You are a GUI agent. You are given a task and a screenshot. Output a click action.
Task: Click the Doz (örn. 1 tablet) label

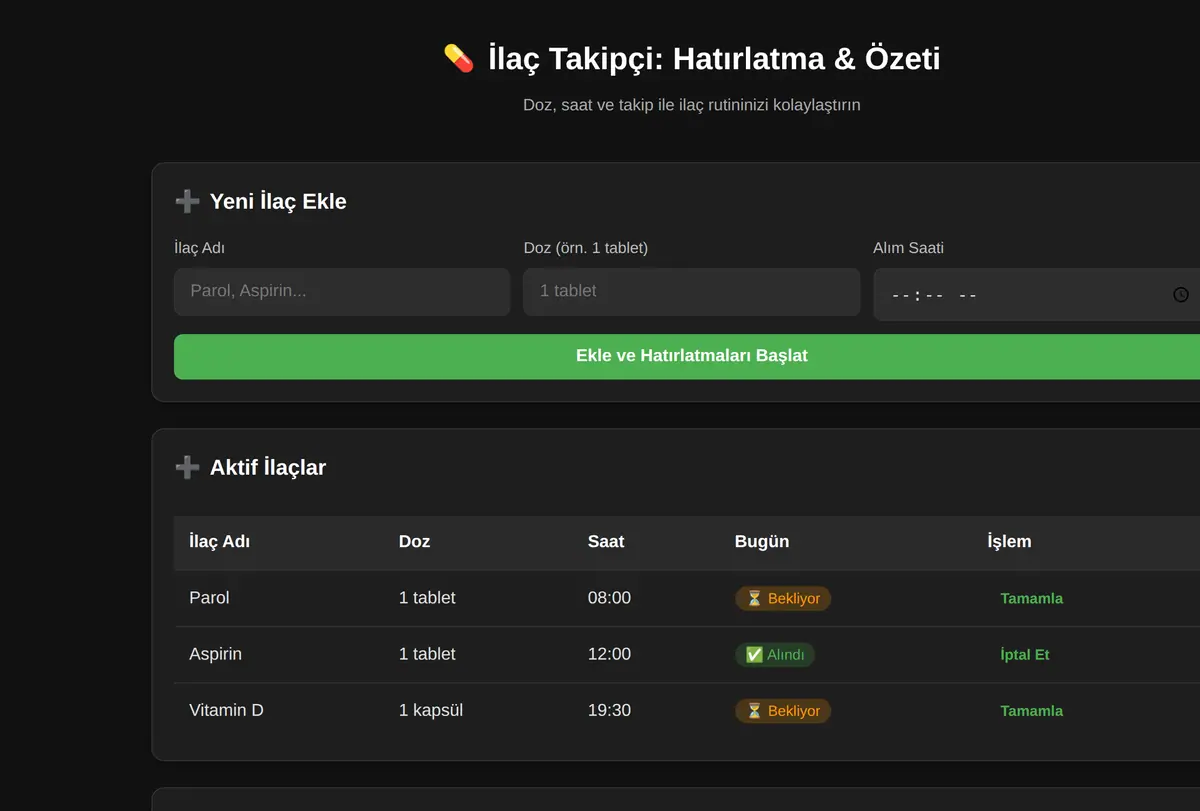[586, 248]
